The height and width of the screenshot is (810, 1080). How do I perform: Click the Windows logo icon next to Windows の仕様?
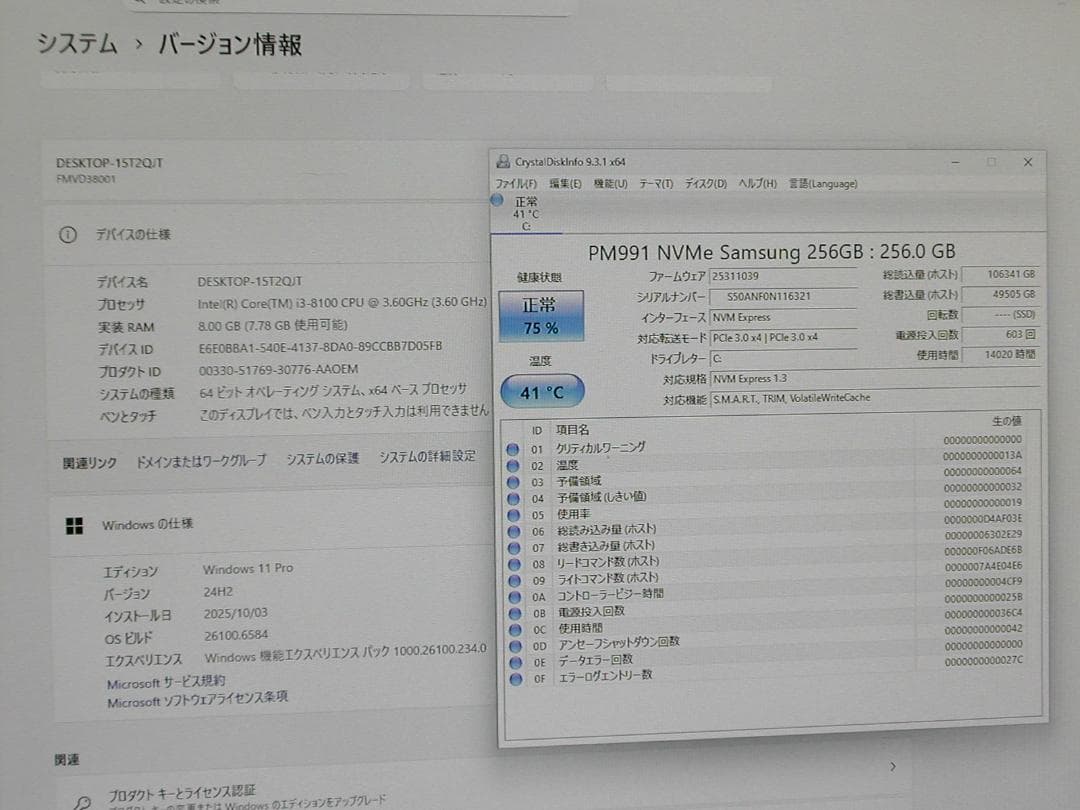point(76,524)
